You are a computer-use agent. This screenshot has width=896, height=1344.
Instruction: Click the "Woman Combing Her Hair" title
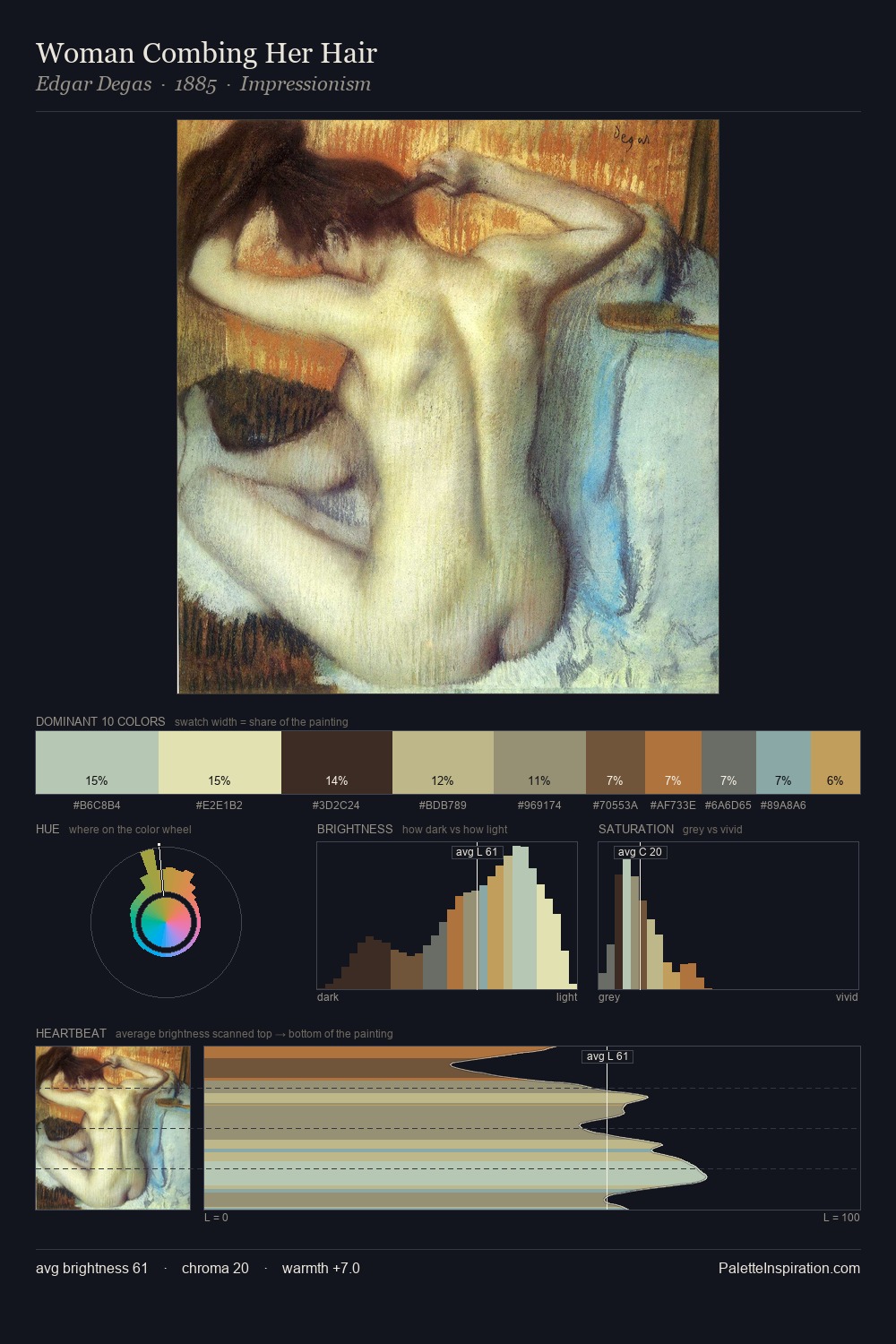(206, 54)
